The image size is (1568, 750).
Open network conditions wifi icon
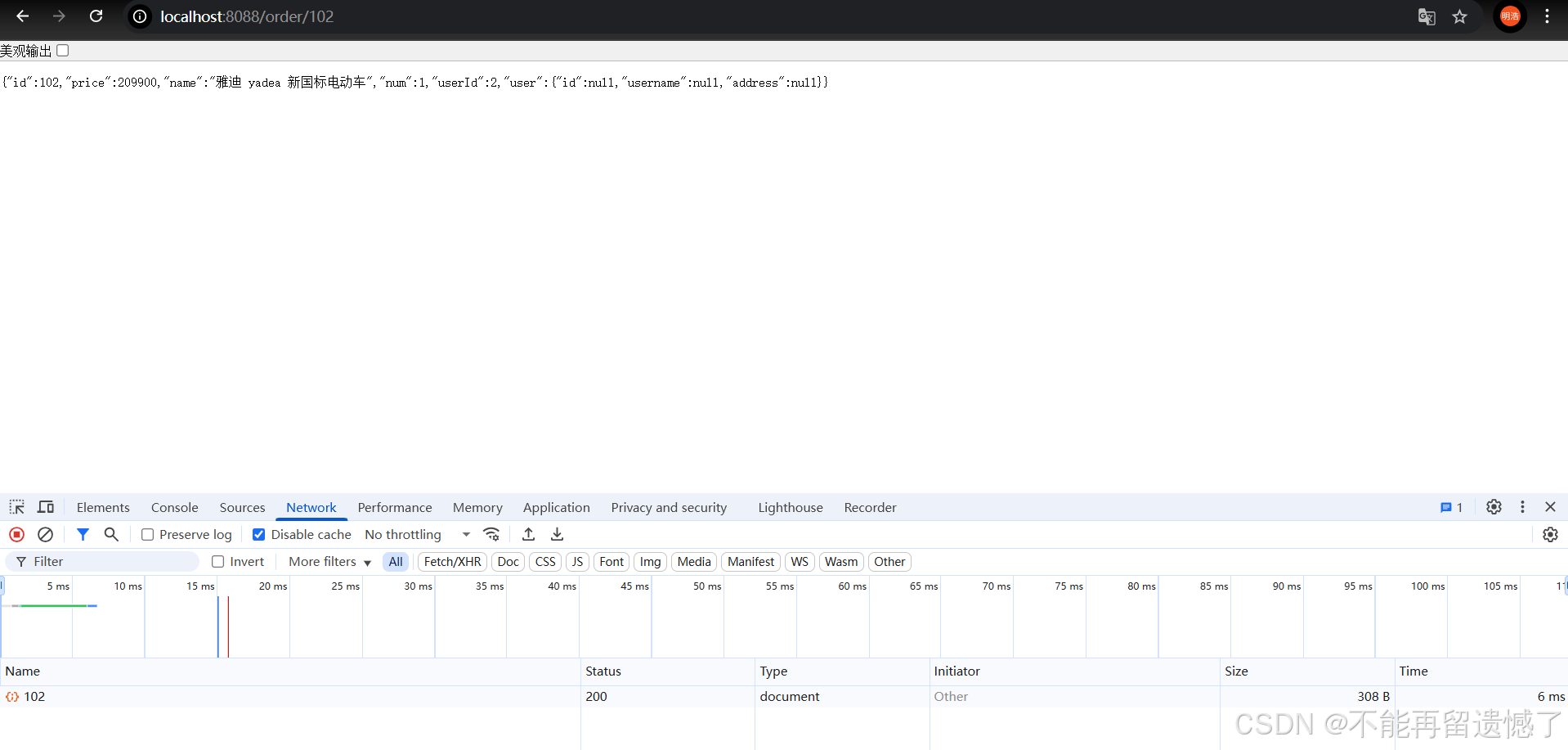tap(491, 534)
